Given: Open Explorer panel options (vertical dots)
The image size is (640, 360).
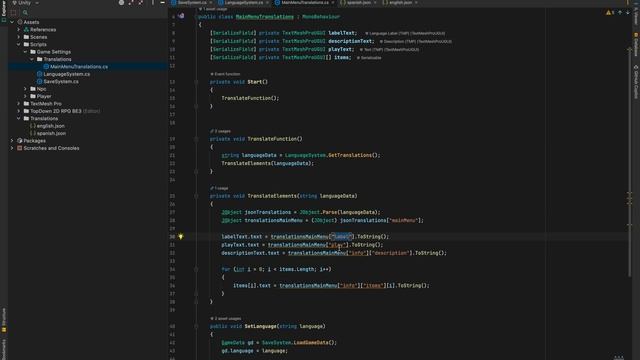Looking at the screenshot, I should pyautogui.click(x=153, y=2).
